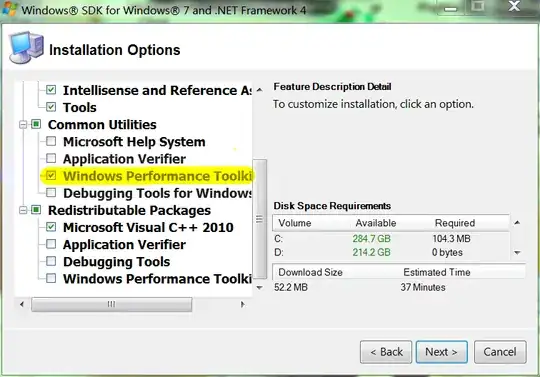Click the 284.7 GB available value
The image size is (540, 377).
point(372,239)
